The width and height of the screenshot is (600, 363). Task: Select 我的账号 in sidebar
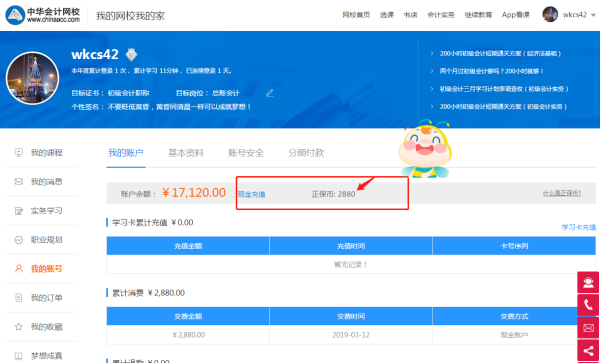click(x=46, y=269)
